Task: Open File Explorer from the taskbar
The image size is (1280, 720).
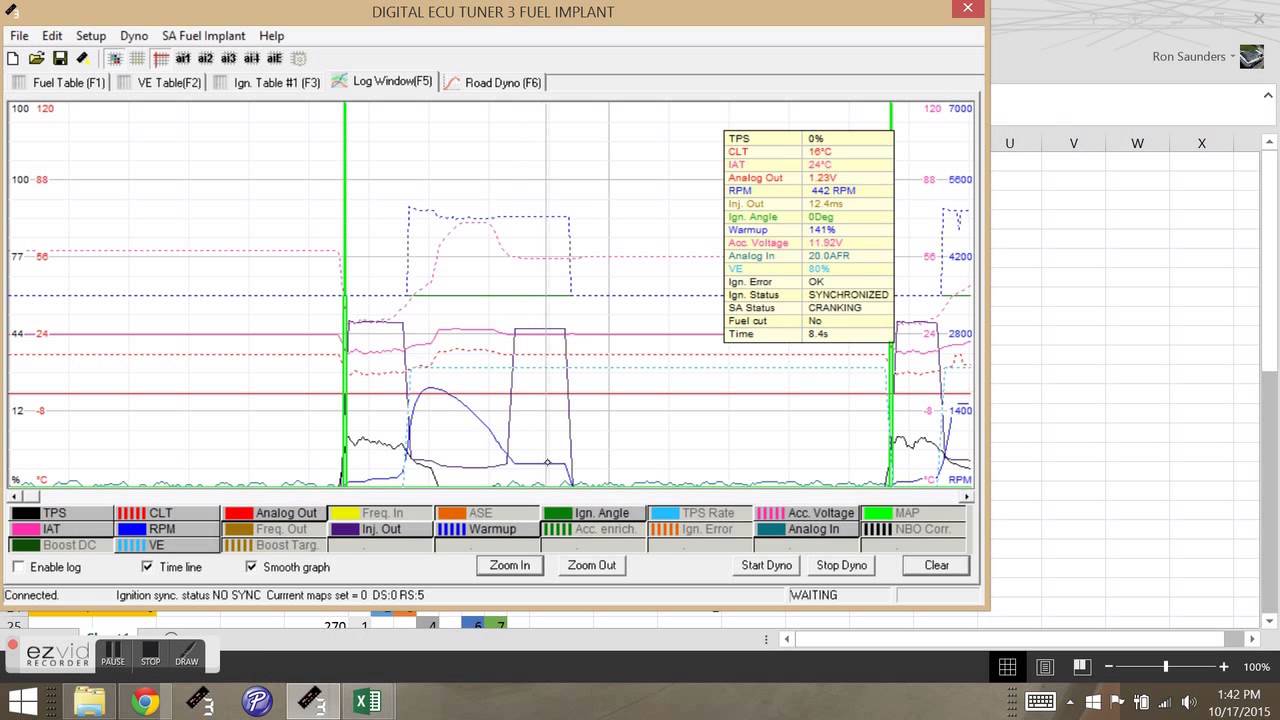Action: [89, 701]
